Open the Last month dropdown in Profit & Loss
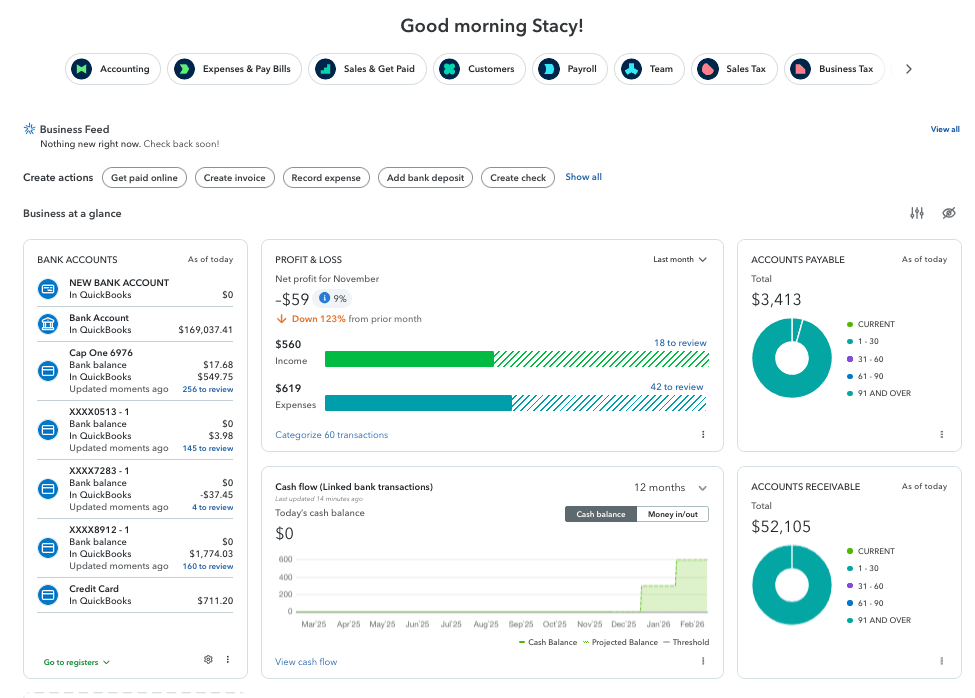Image resolution: width=975 pixels, height=698 pixels. [x=679, y=259]
